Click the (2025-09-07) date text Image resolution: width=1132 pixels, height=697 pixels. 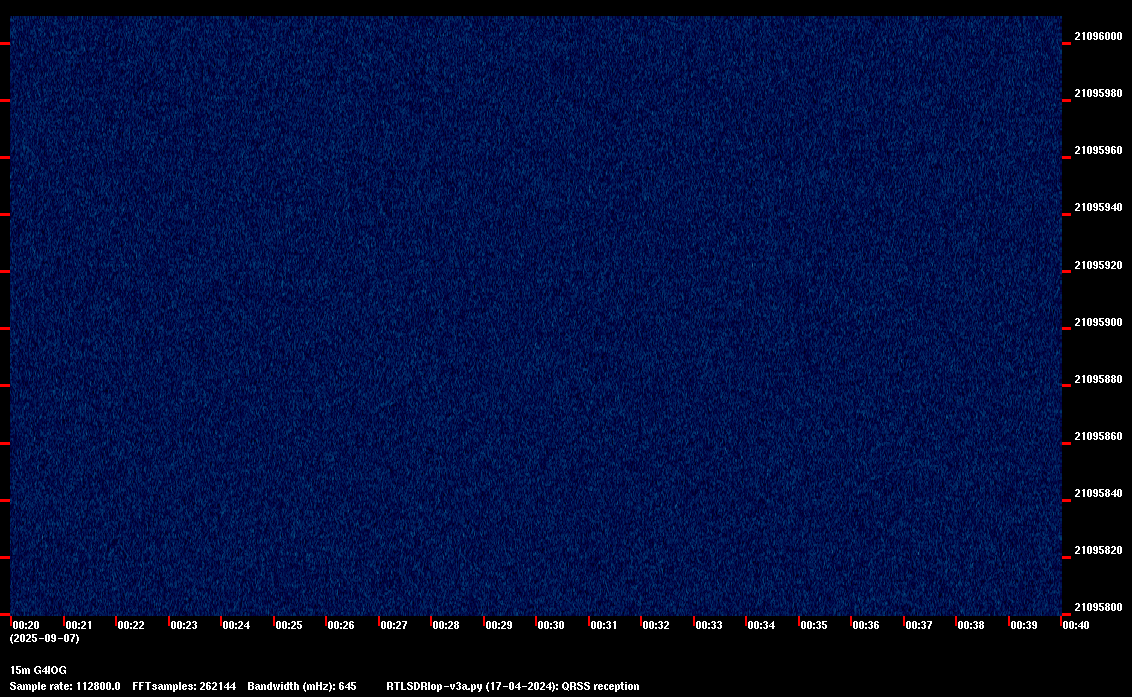coord(45,638)
